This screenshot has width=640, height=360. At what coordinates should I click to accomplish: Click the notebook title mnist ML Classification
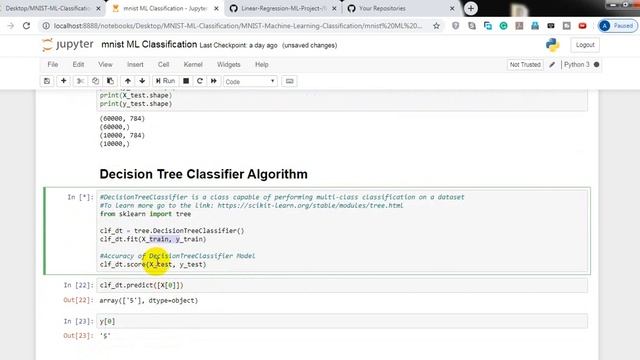click(149, 44)
